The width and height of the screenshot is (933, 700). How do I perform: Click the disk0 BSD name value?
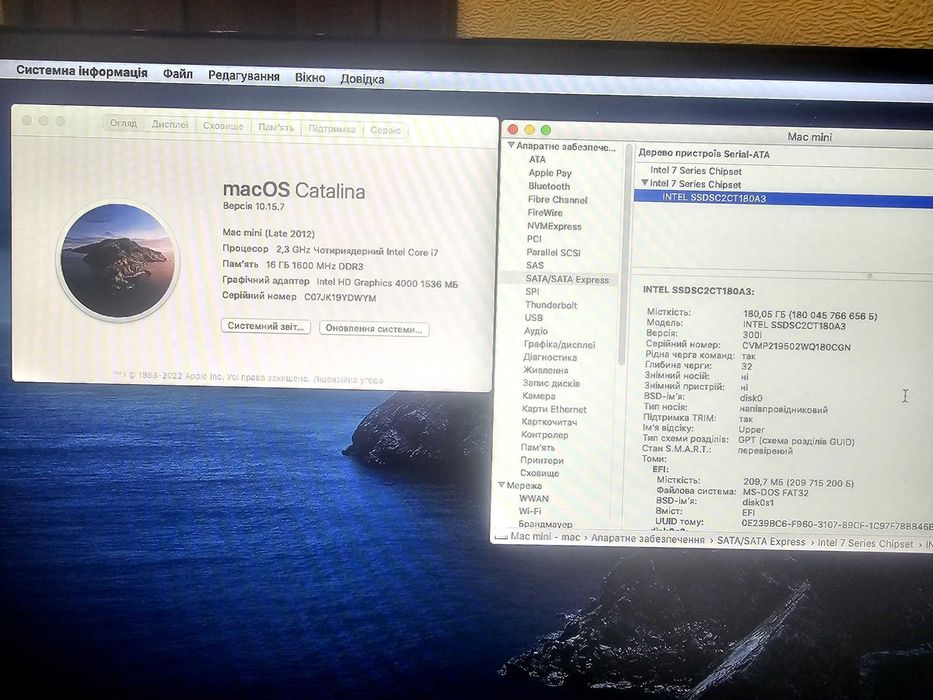750,398
